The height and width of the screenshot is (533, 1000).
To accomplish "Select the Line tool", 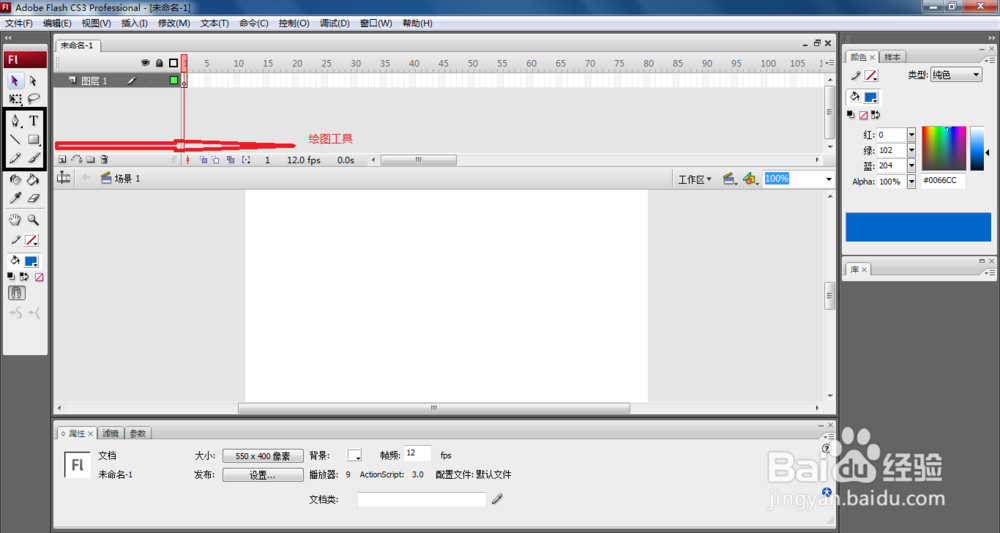I will [x=15, y=139].
